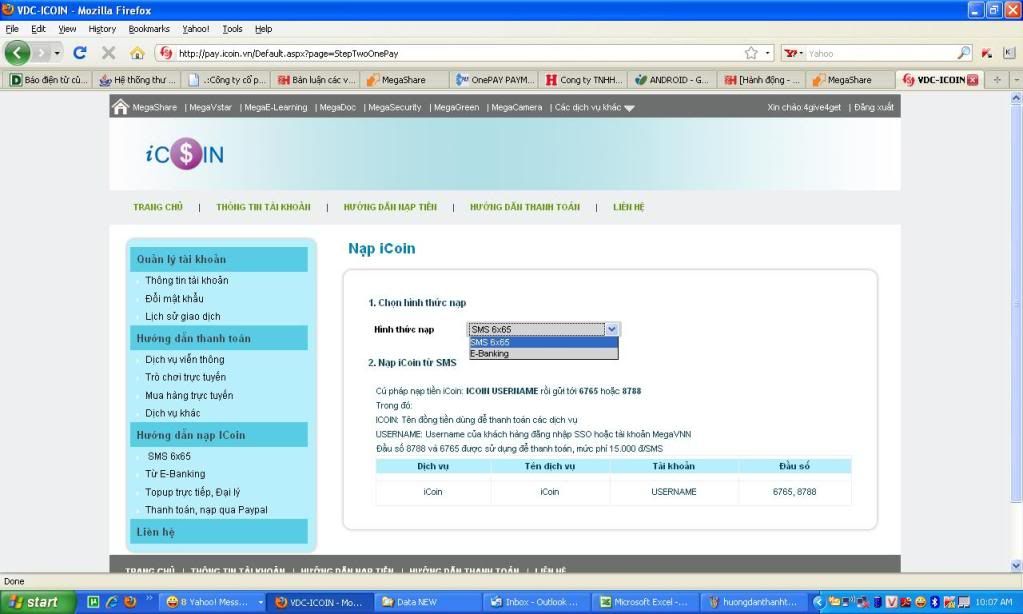
Task: Click the Reload page icon
Action: pyautogui.click(x=80, y=53)
